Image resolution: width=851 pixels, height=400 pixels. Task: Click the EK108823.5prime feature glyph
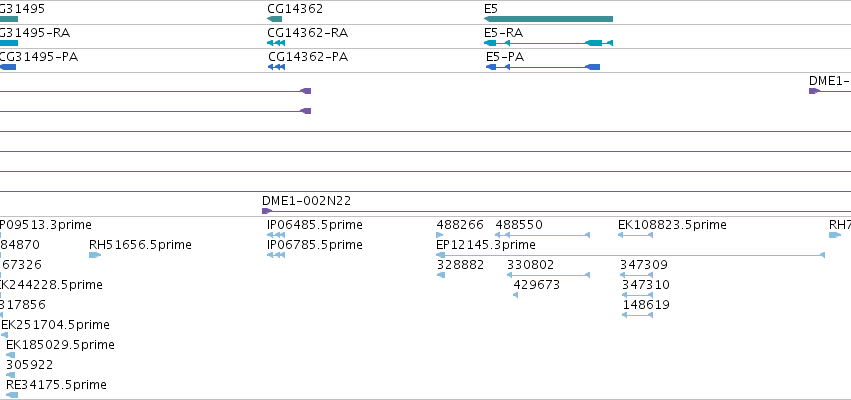635,235
